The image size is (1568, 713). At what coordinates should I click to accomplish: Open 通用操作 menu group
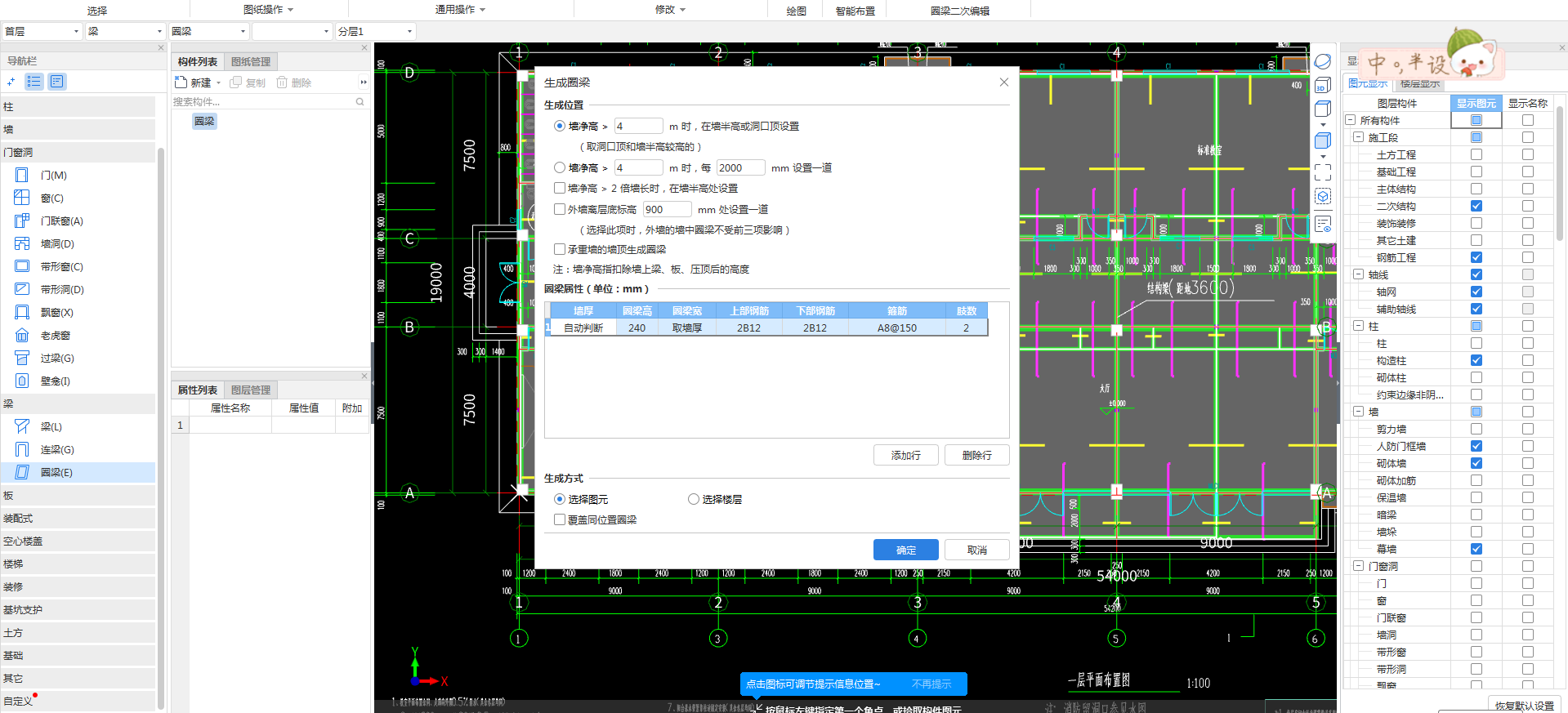pos(460,10)
